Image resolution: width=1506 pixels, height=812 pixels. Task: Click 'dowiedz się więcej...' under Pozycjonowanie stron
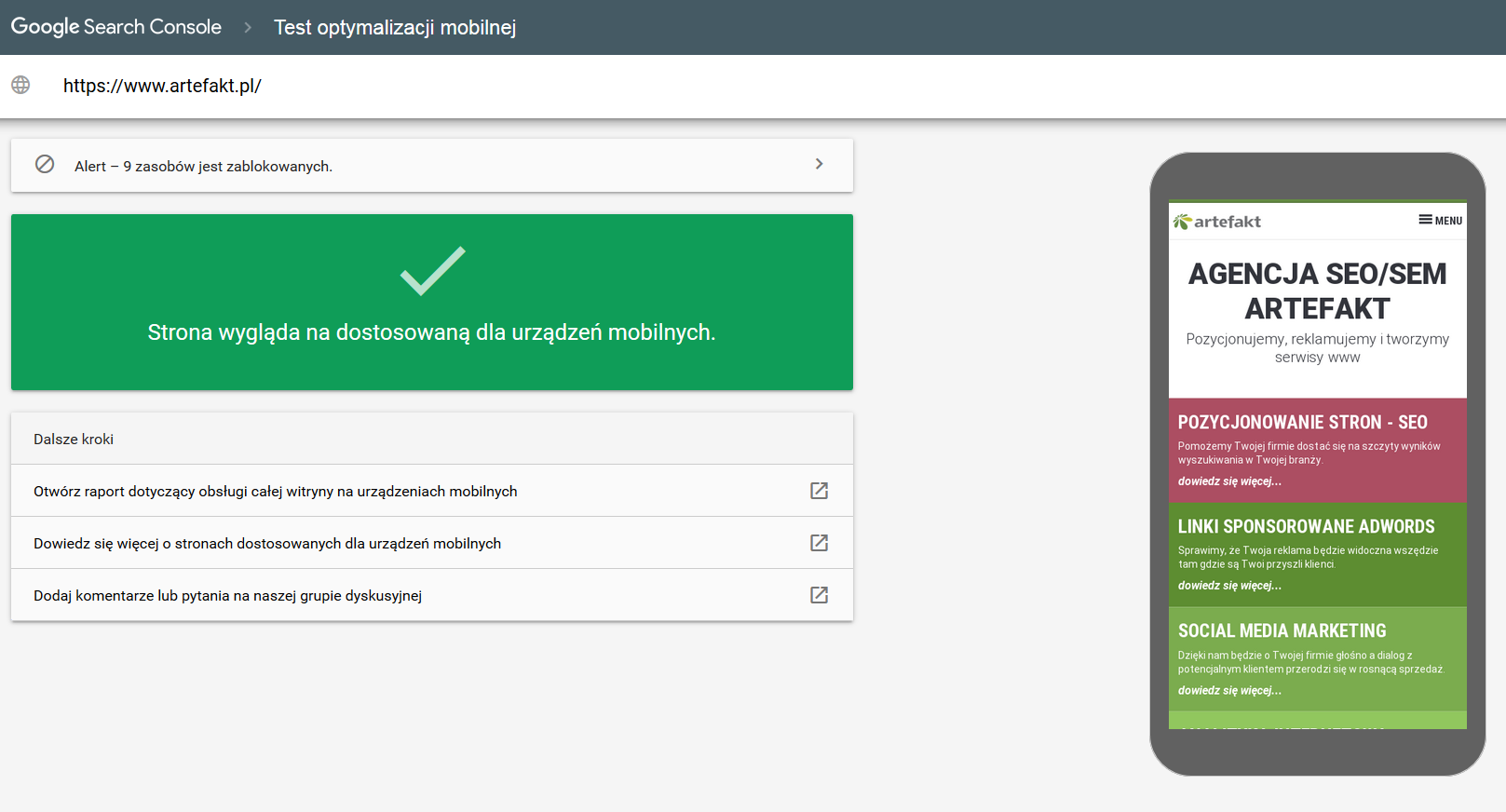1229,481
